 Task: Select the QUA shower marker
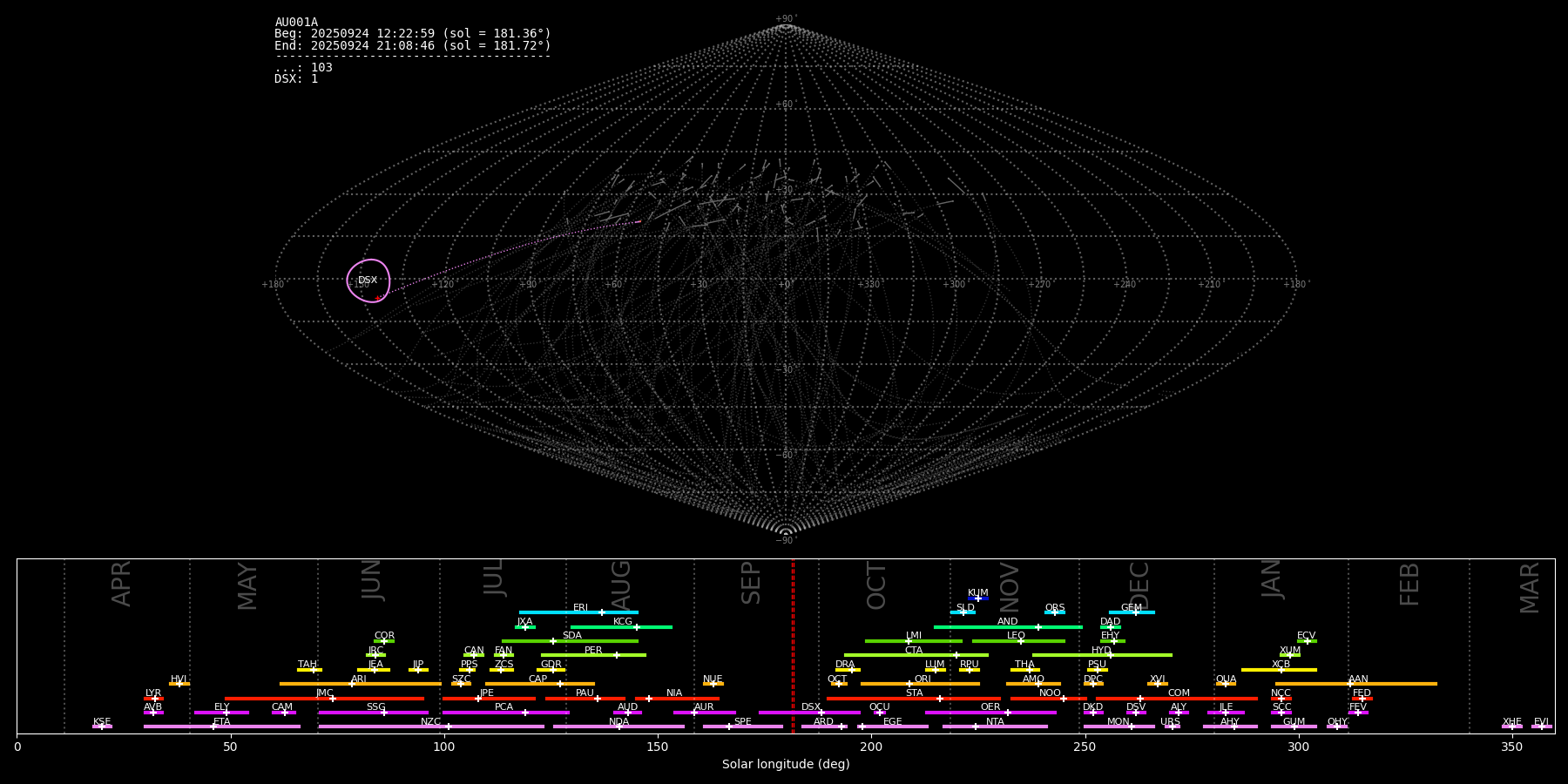pos(1226,684)
